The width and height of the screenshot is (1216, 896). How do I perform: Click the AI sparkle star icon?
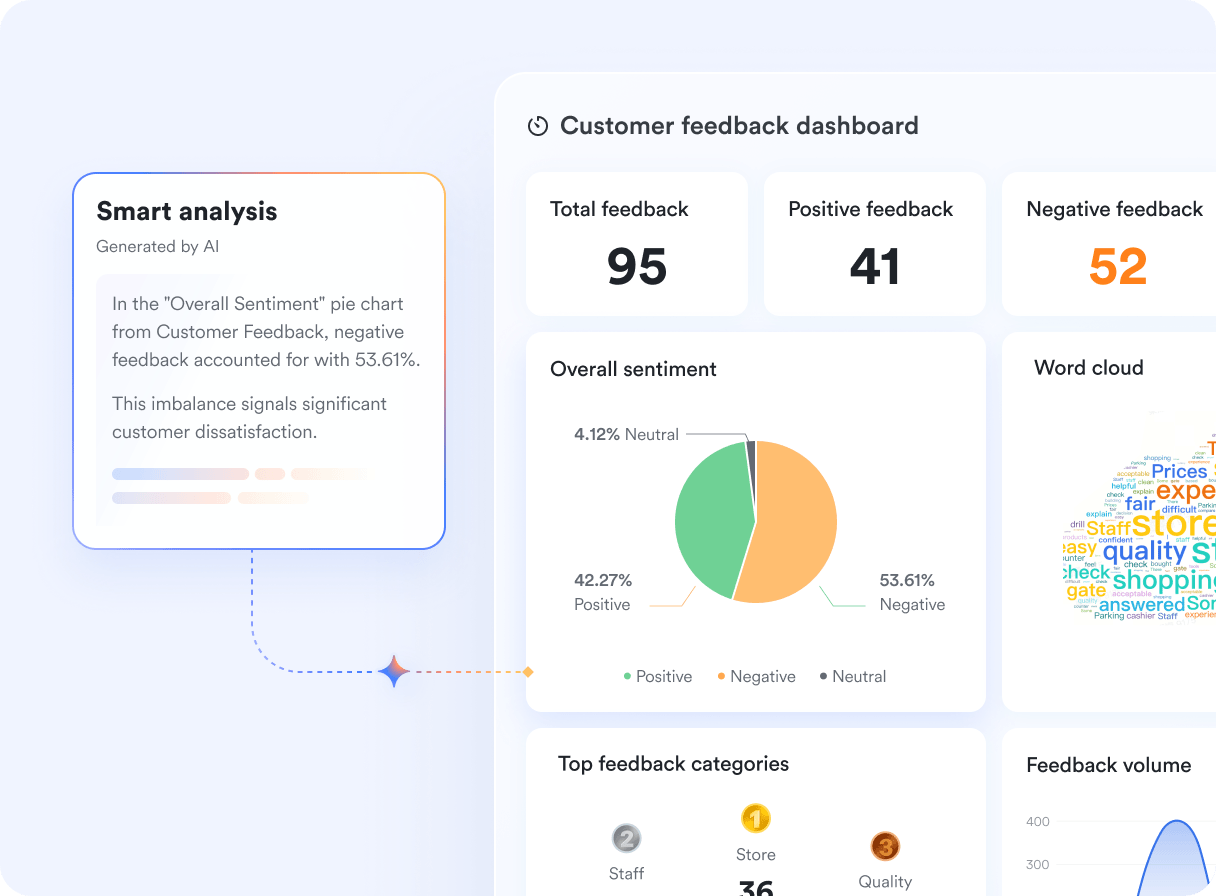click(x=394, y=672)
